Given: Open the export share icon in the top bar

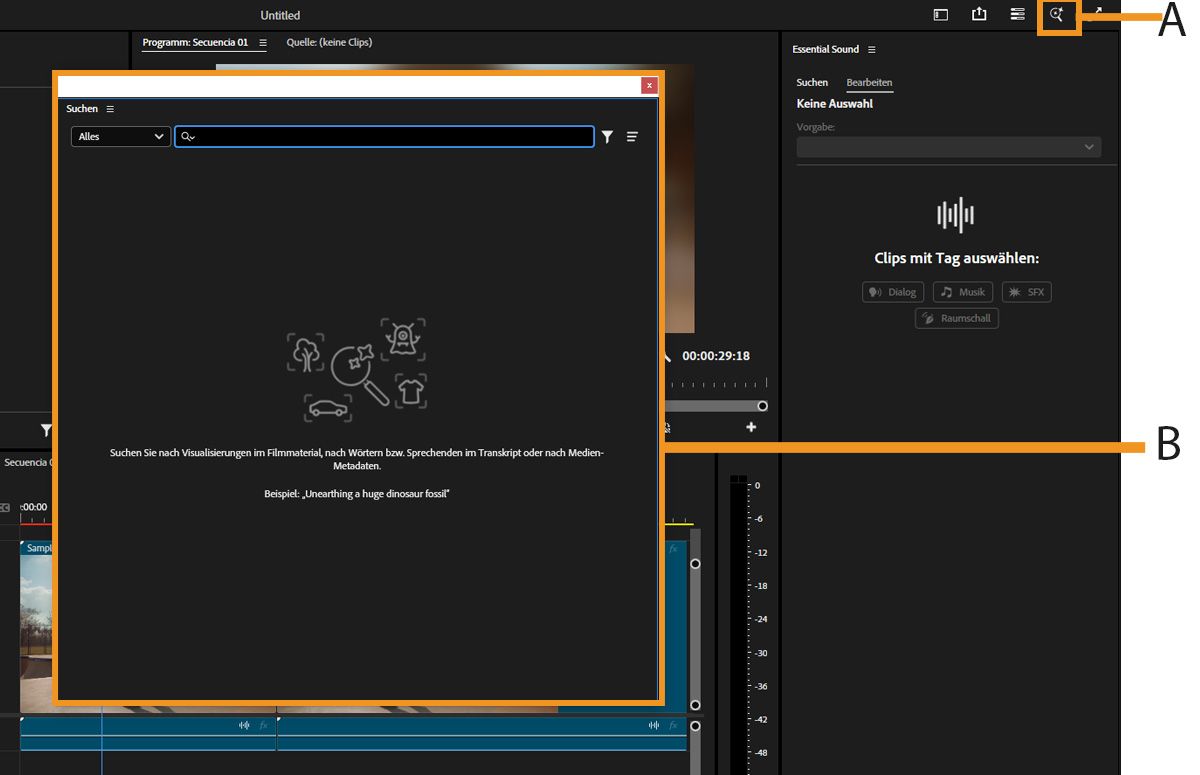Looking at the screenshot, I should point(979,15).
